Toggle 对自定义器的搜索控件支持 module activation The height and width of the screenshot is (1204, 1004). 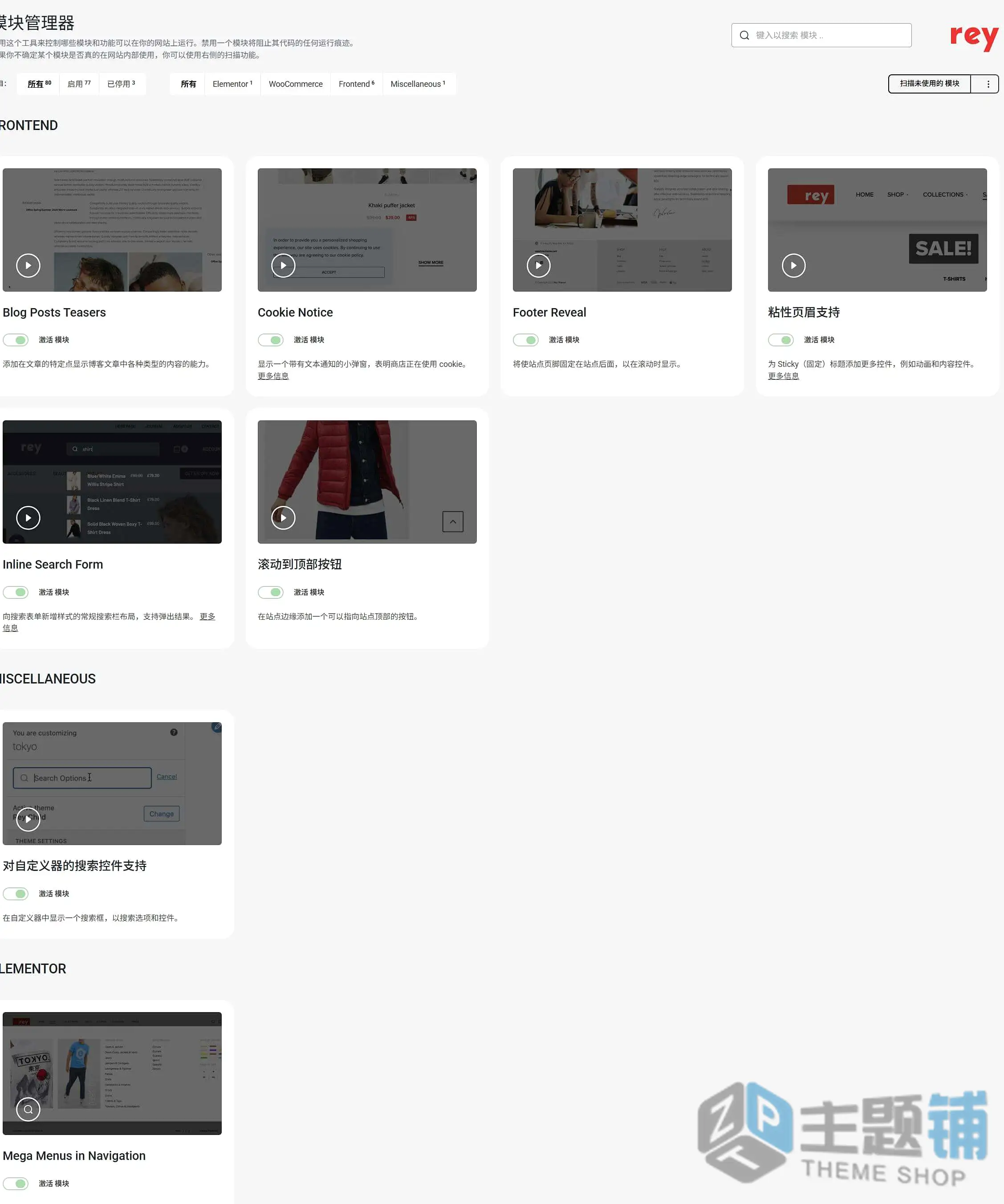[x=16, y=894]
